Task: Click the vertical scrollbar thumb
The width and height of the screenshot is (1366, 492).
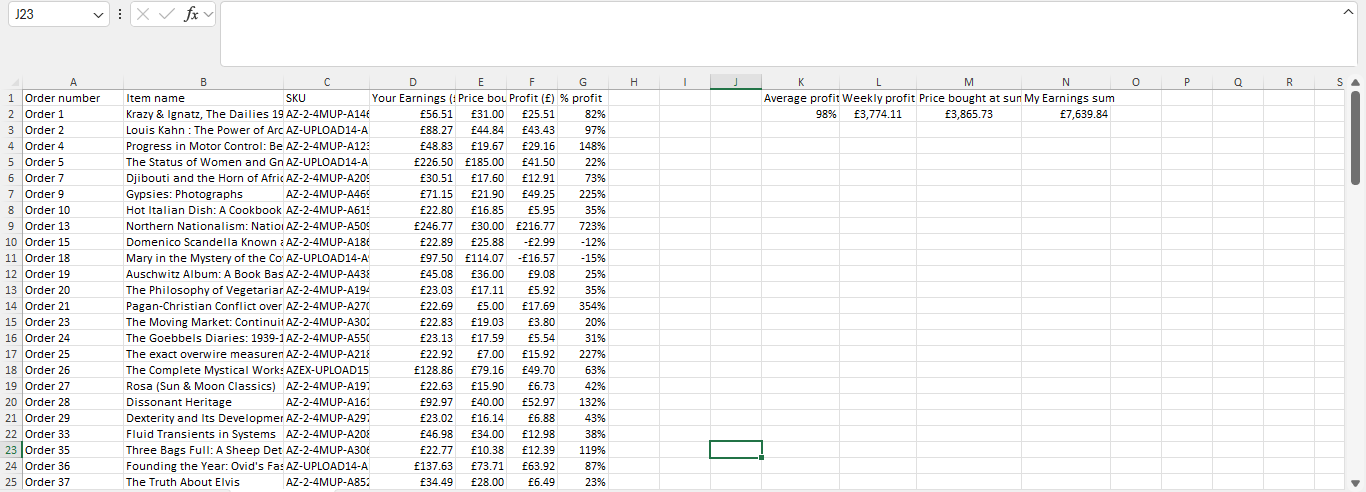Action: point(1356,137)
